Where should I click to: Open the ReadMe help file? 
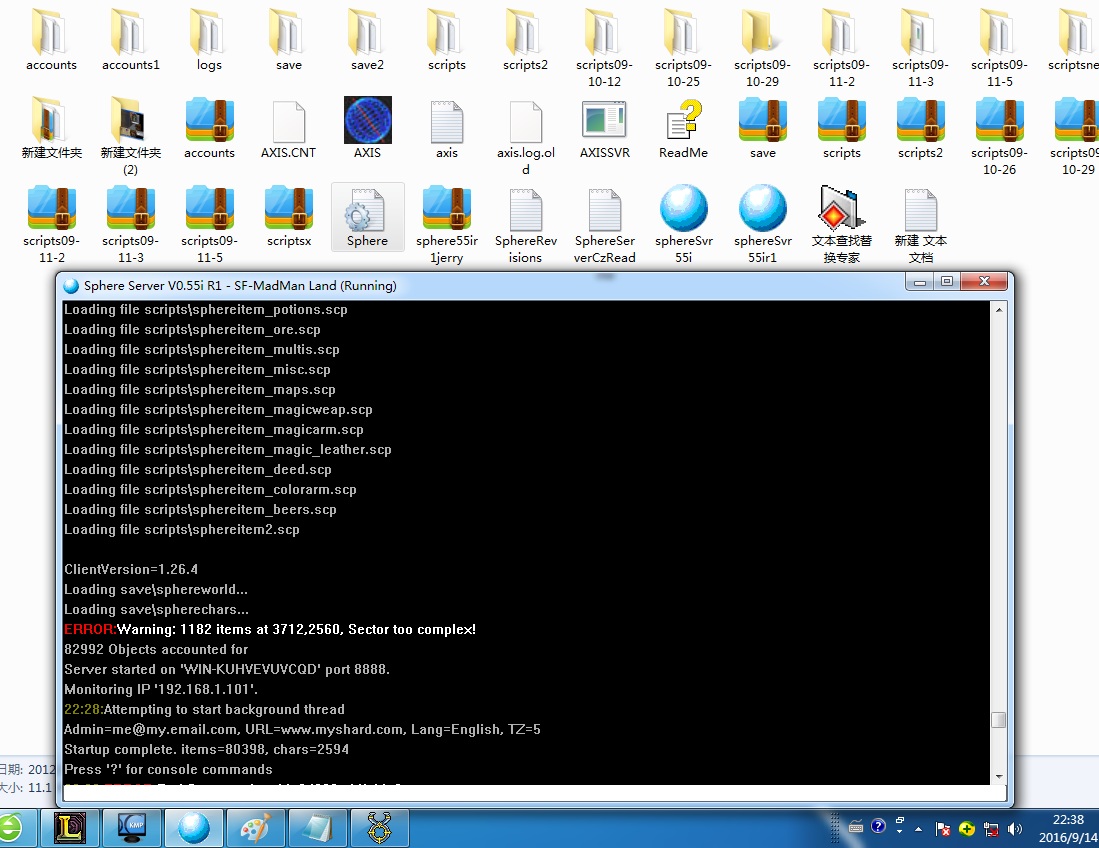click(x=683, y=128)
